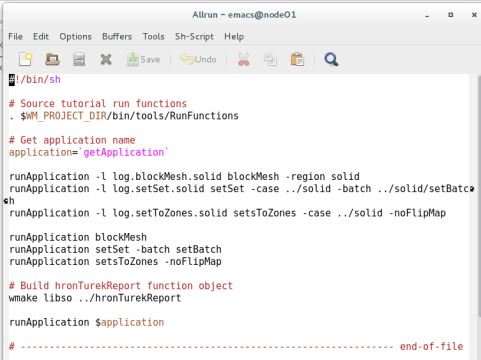This screenshot has width=481, height=360.
Task: Open the Options menu
Action: (x=75, y=36)
